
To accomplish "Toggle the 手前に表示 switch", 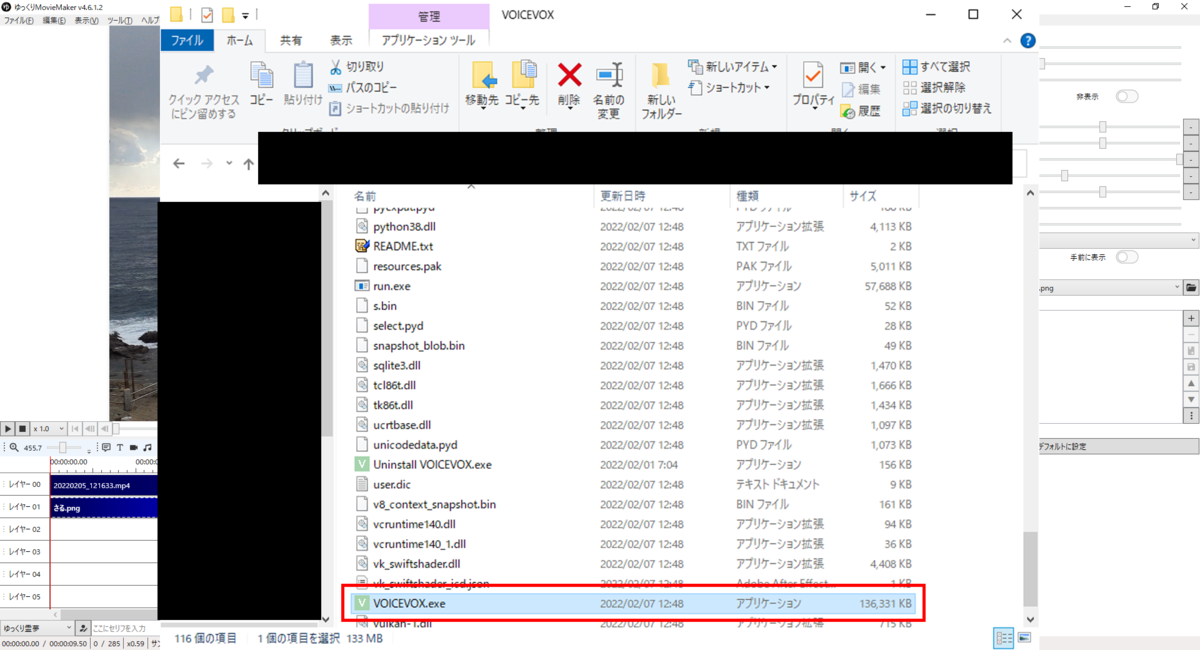I will [1127, 257].
